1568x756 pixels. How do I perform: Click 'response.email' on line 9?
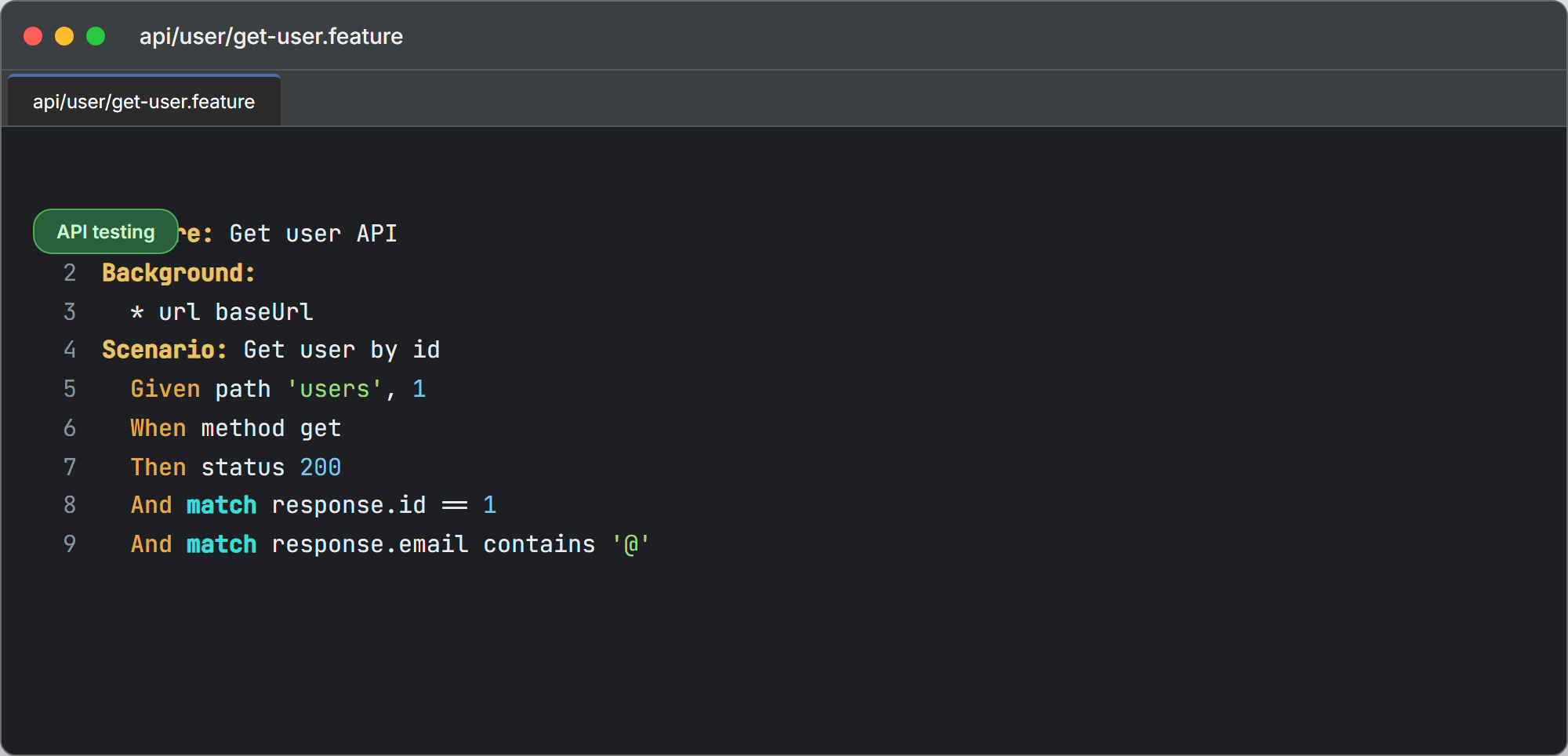370,544
